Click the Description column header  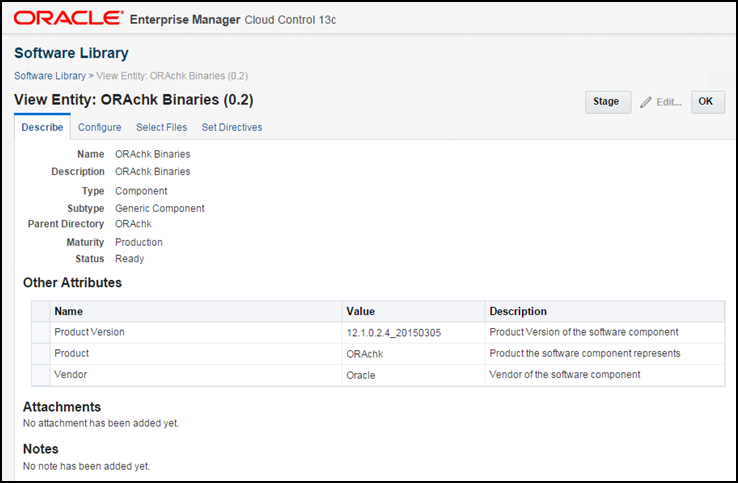(x=605, y=311)
